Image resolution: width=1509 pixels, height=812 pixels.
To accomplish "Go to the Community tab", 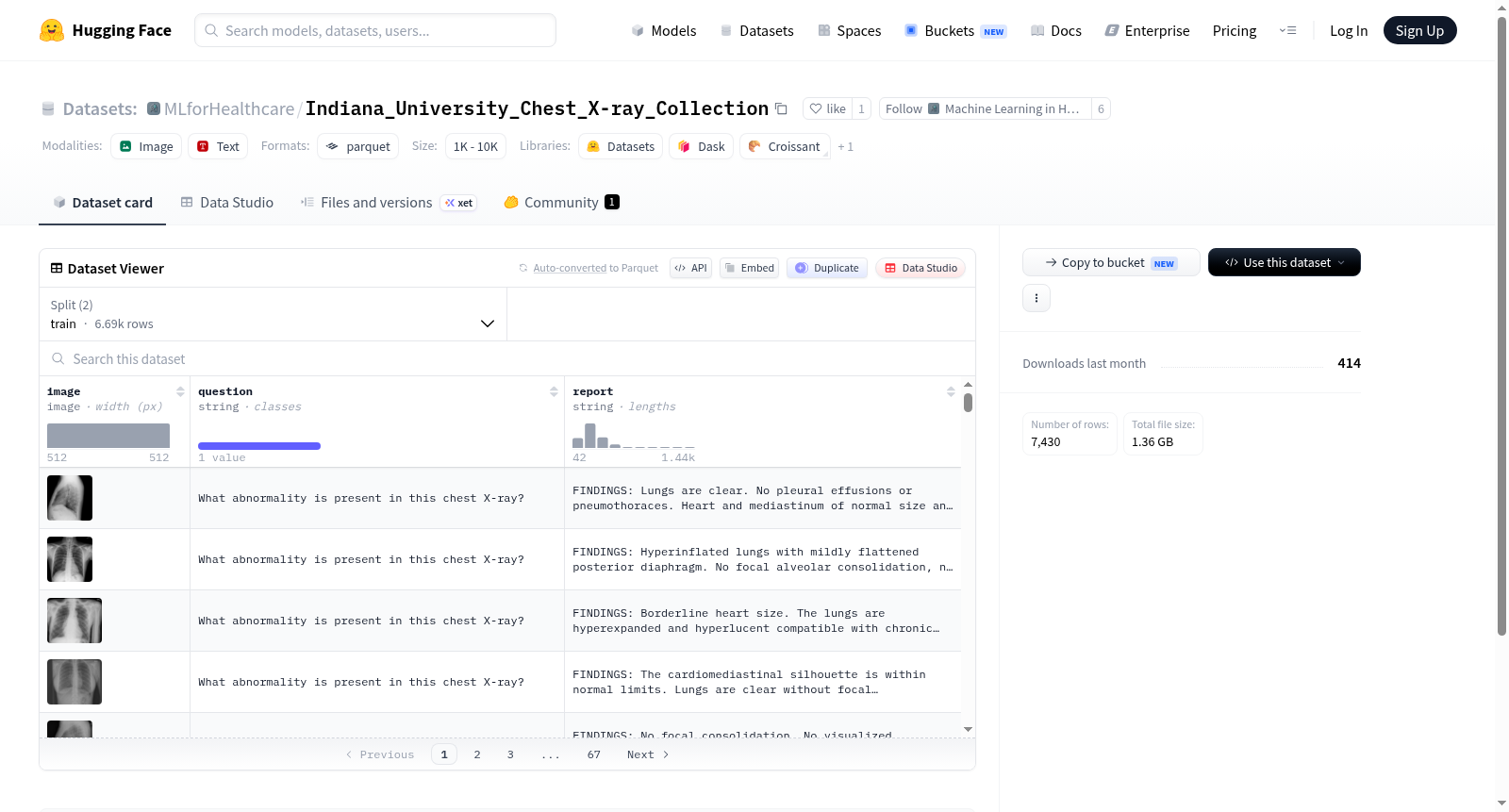I will point(562,203).
